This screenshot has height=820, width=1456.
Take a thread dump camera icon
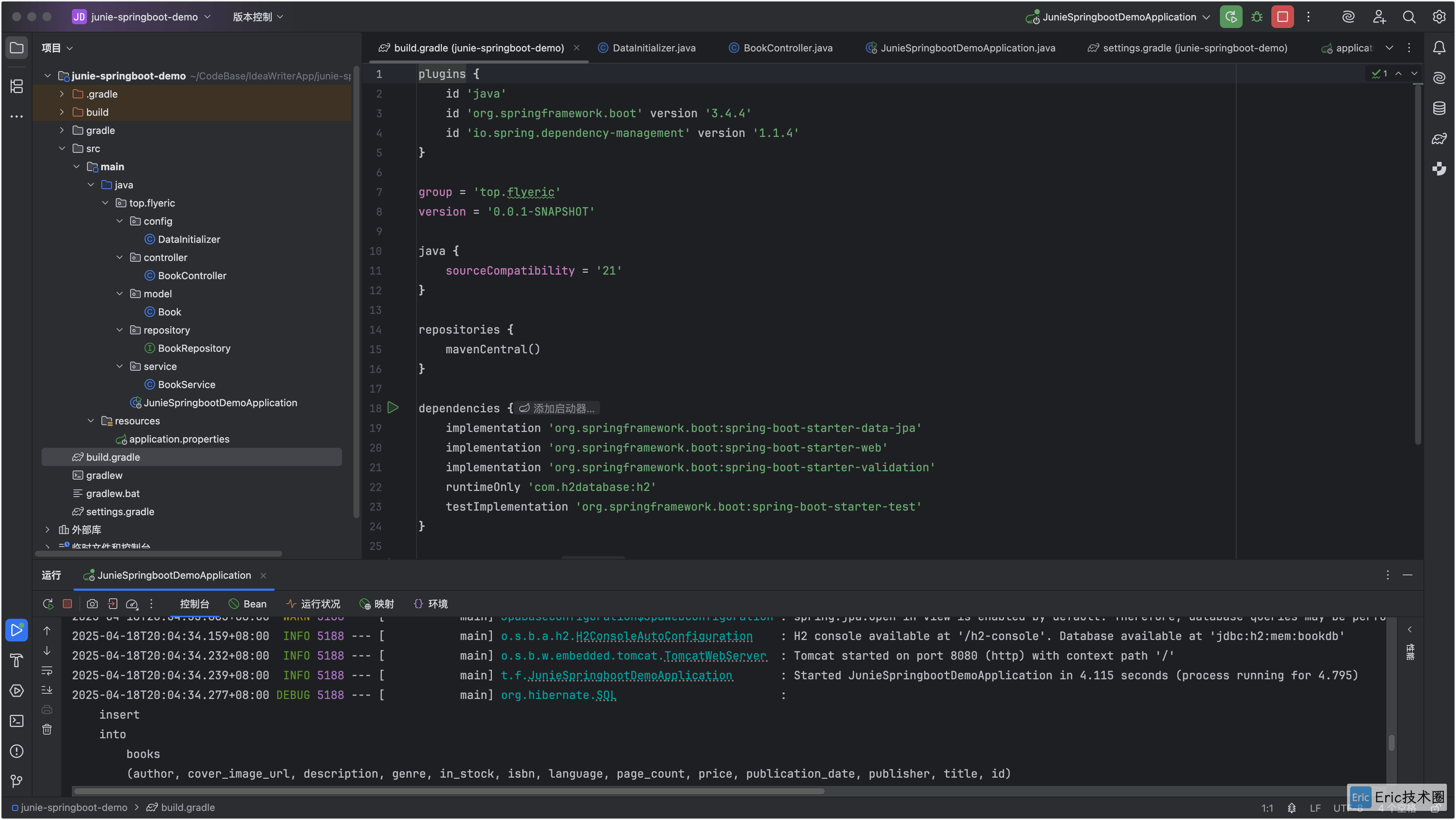coord(92,604)
